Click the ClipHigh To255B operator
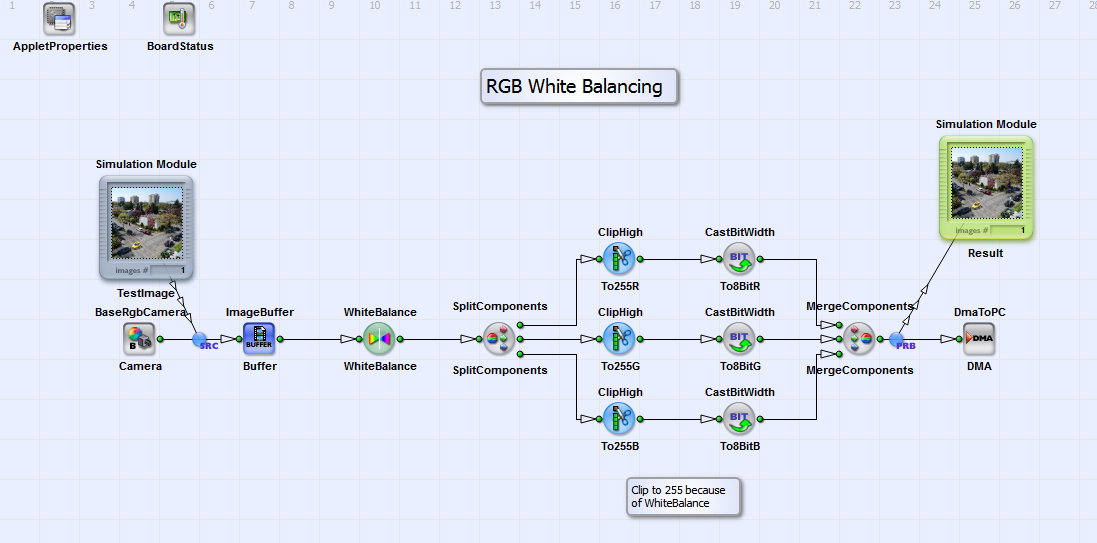 click(x=620, y=416)
